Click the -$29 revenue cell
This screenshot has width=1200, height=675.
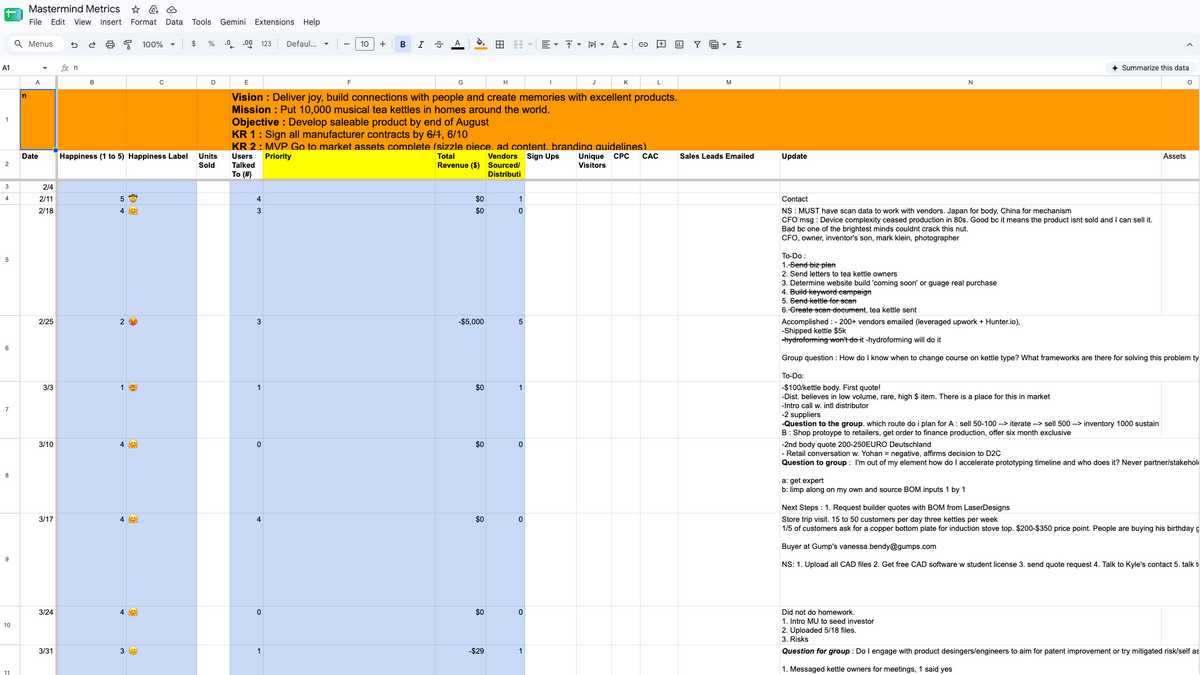[x=460, y=660]
